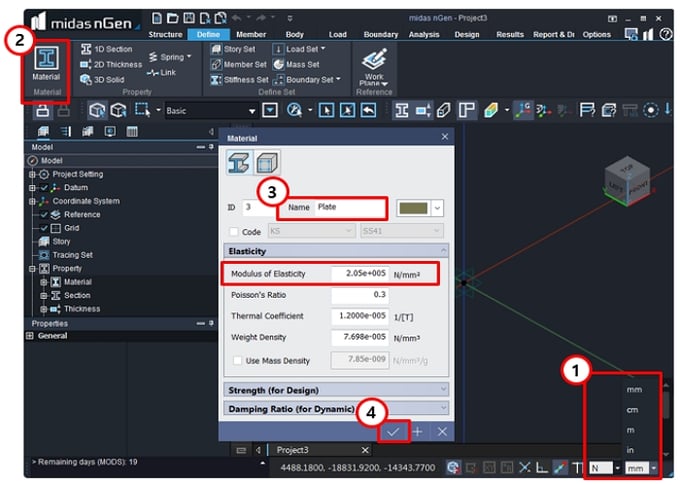Click the Modulus of Elasticity value field
Viewport: 680px width, 485px height.
(360, 273)
